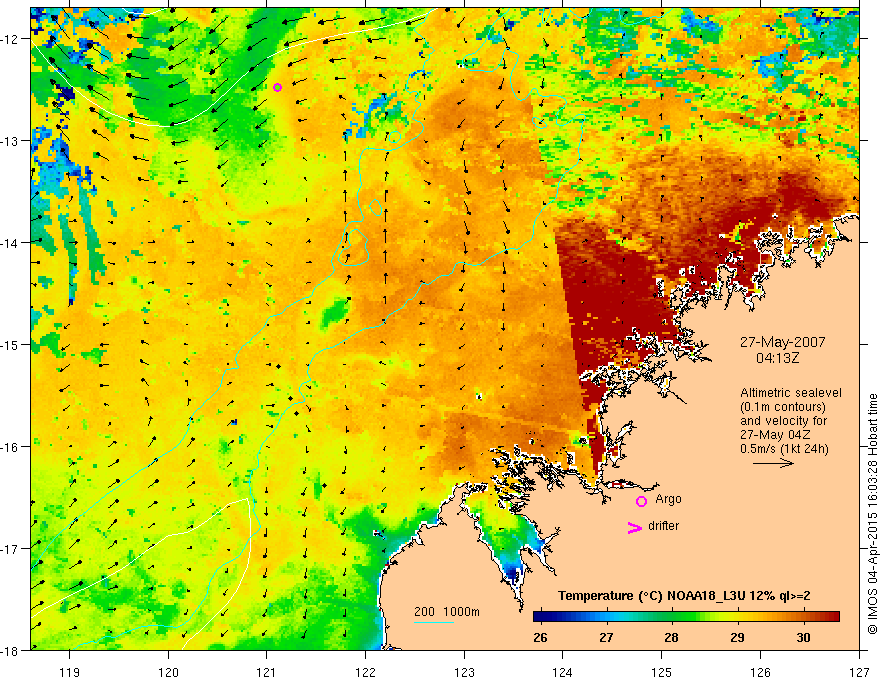This screenshot has width=880, height=680.
Task: Click the cyan 200 1000m isobath legend line
Action: click(x=434, y=622)
